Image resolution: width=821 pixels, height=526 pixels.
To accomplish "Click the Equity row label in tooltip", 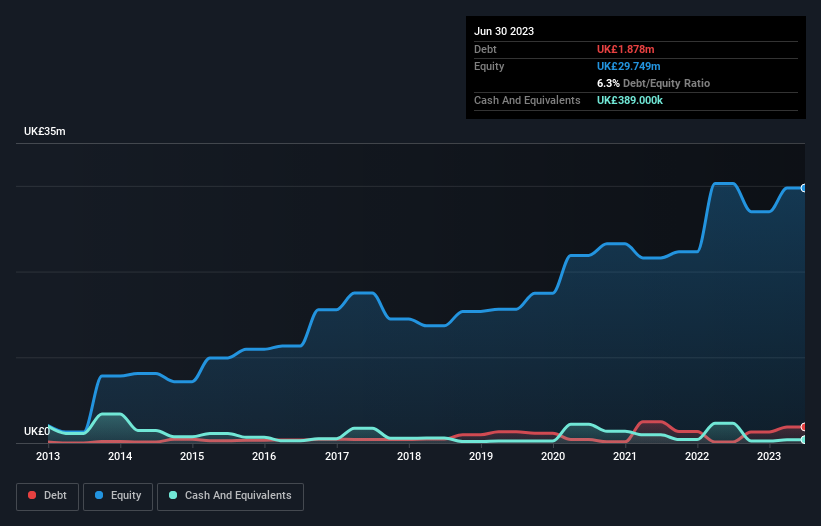I will [x=489, y=66].
